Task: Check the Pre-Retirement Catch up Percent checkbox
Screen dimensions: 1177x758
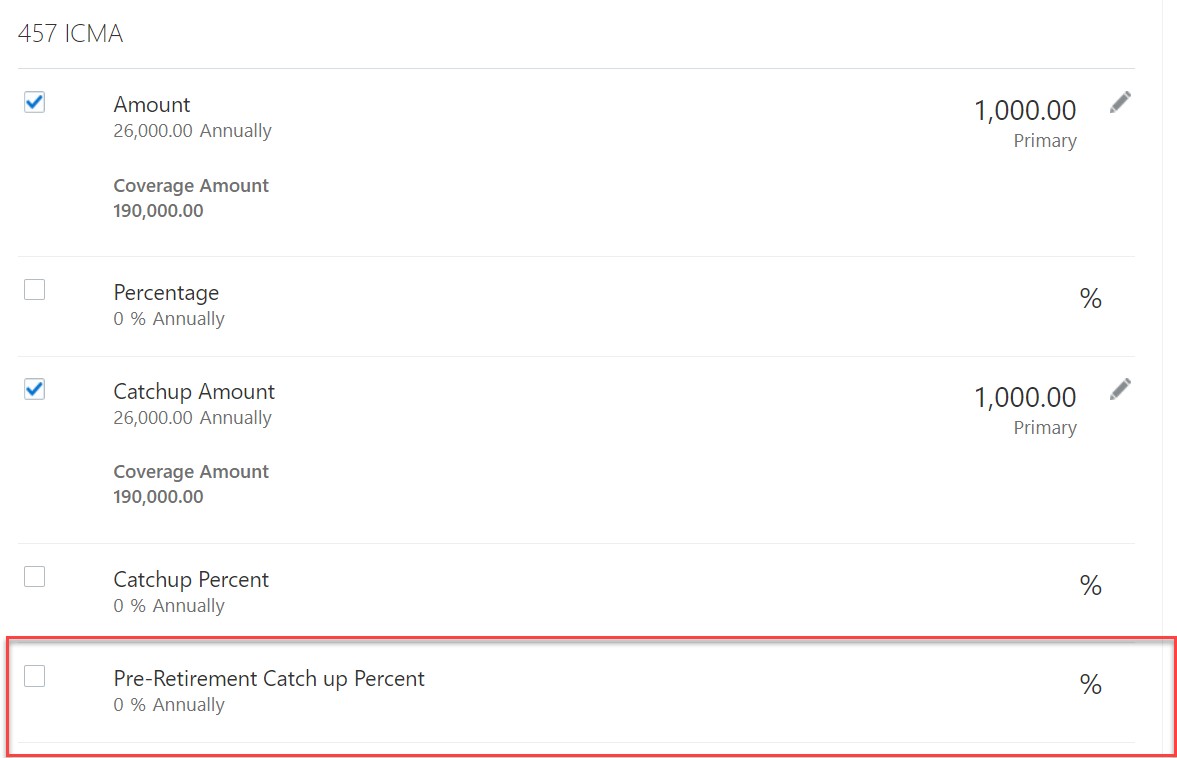Action: point(35,676)
